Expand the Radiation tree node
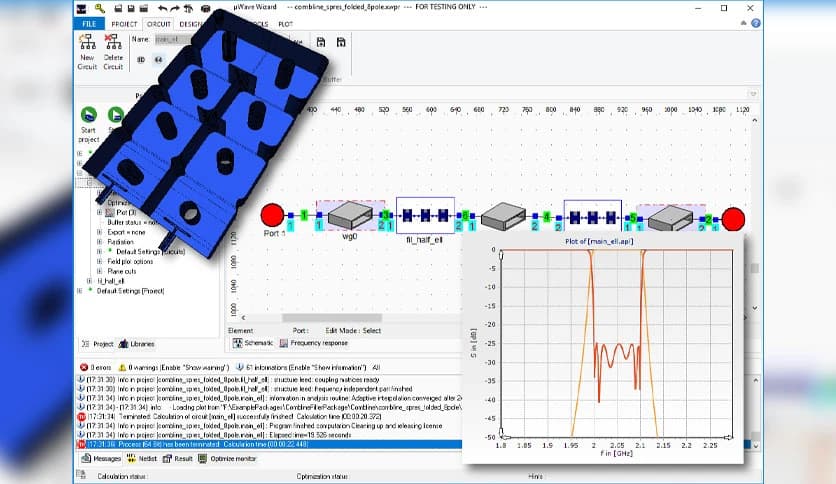 [x=99, y=242]
